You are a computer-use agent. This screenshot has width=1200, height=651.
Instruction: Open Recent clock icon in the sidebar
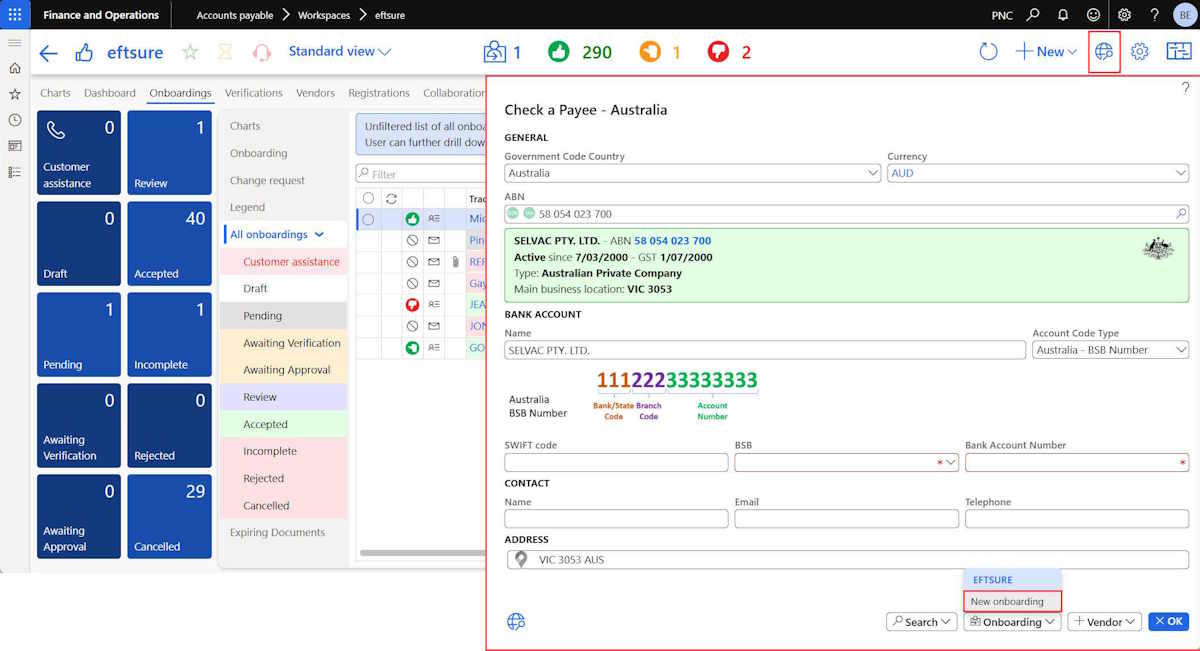pos(14,120)
